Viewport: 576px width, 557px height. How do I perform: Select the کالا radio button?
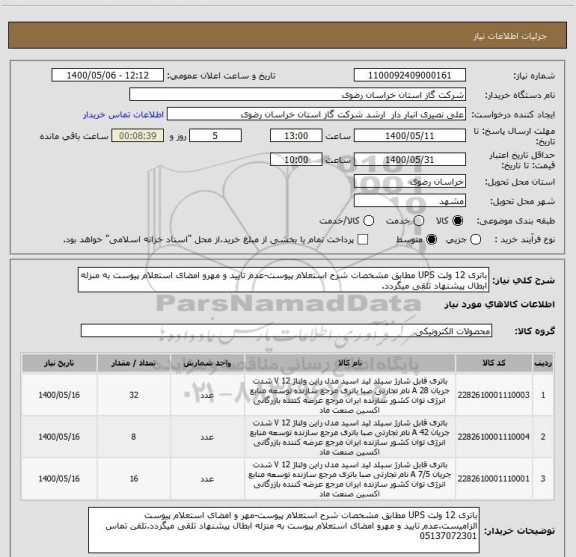(458, 221)
